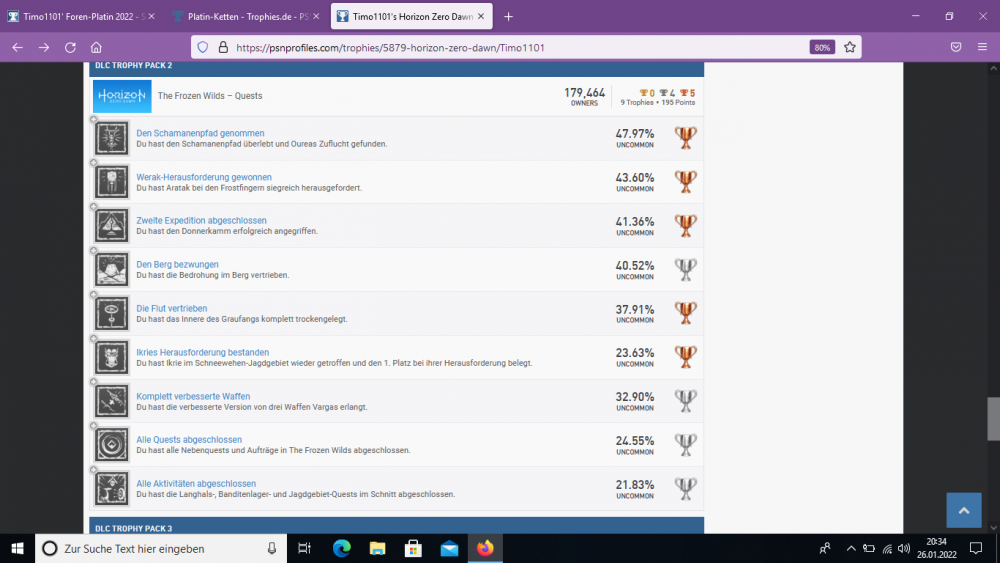Click the psnprofiles URL address field

pos(500,47)
